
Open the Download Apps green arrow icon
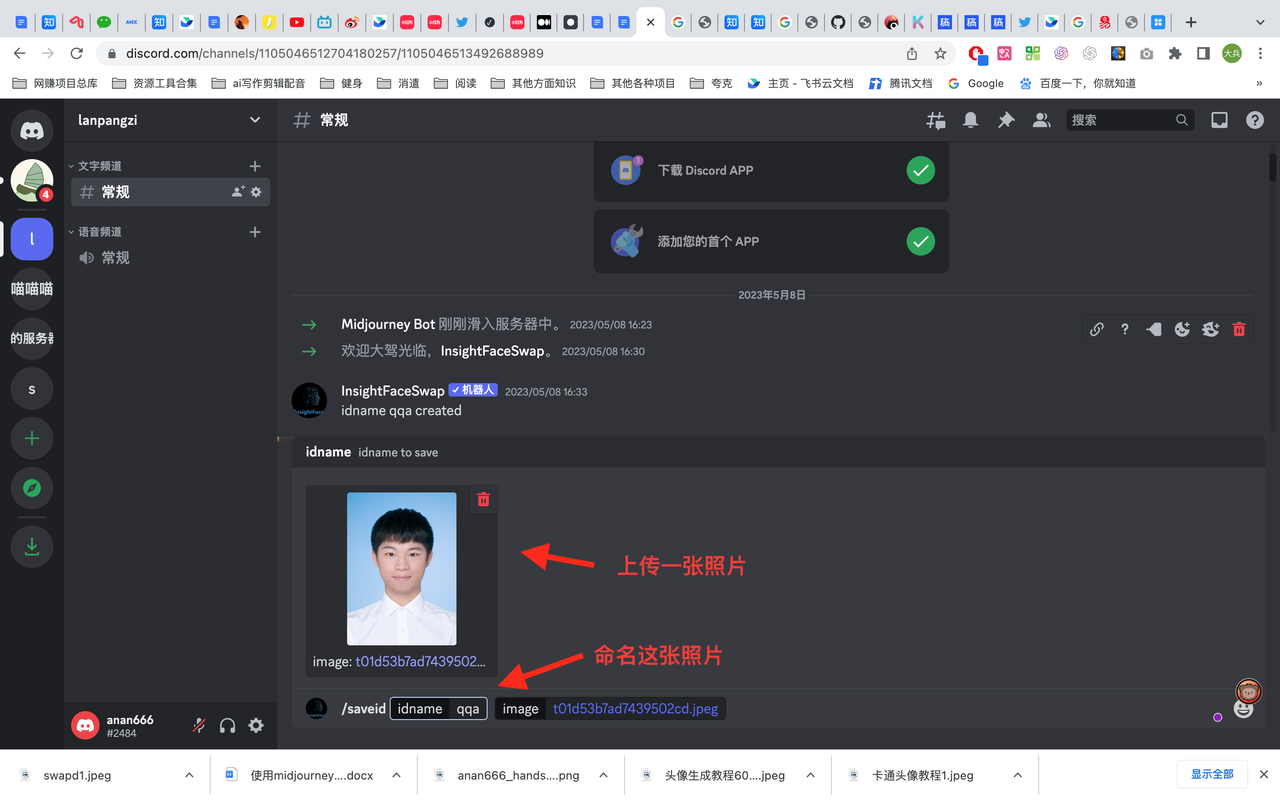[32, 546]
